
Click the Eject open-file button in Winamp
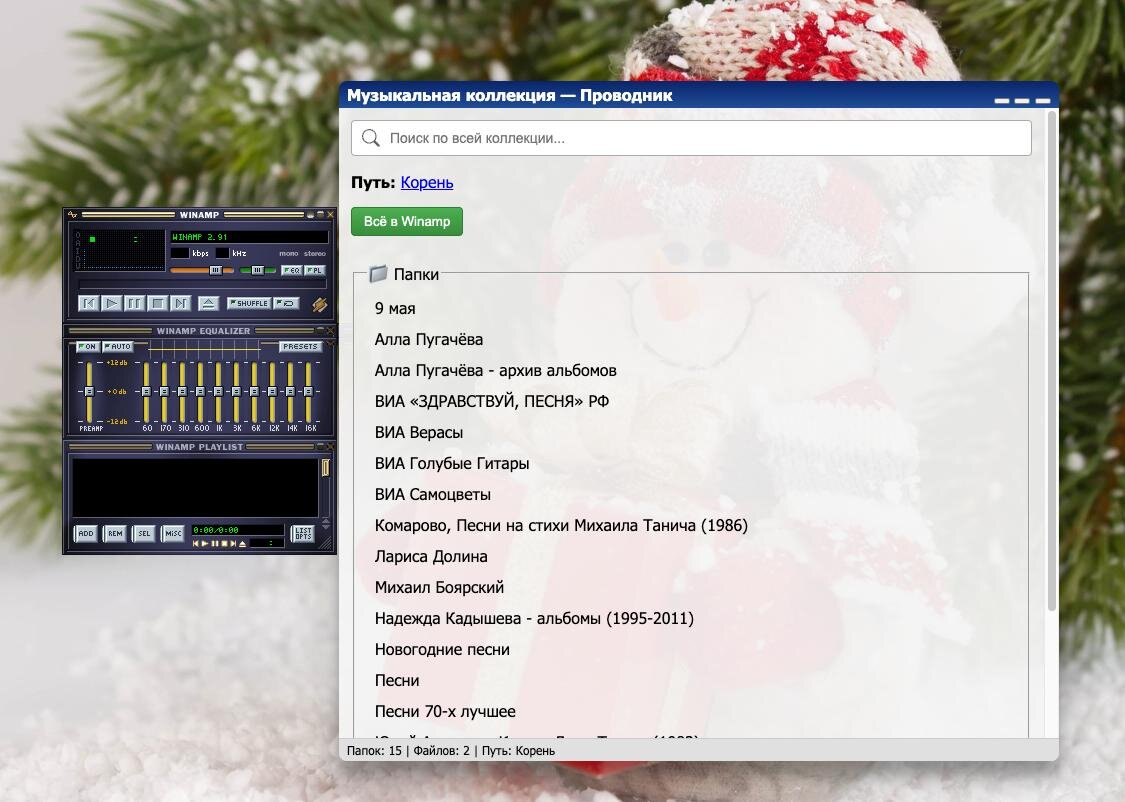click(x=208, y=303)
